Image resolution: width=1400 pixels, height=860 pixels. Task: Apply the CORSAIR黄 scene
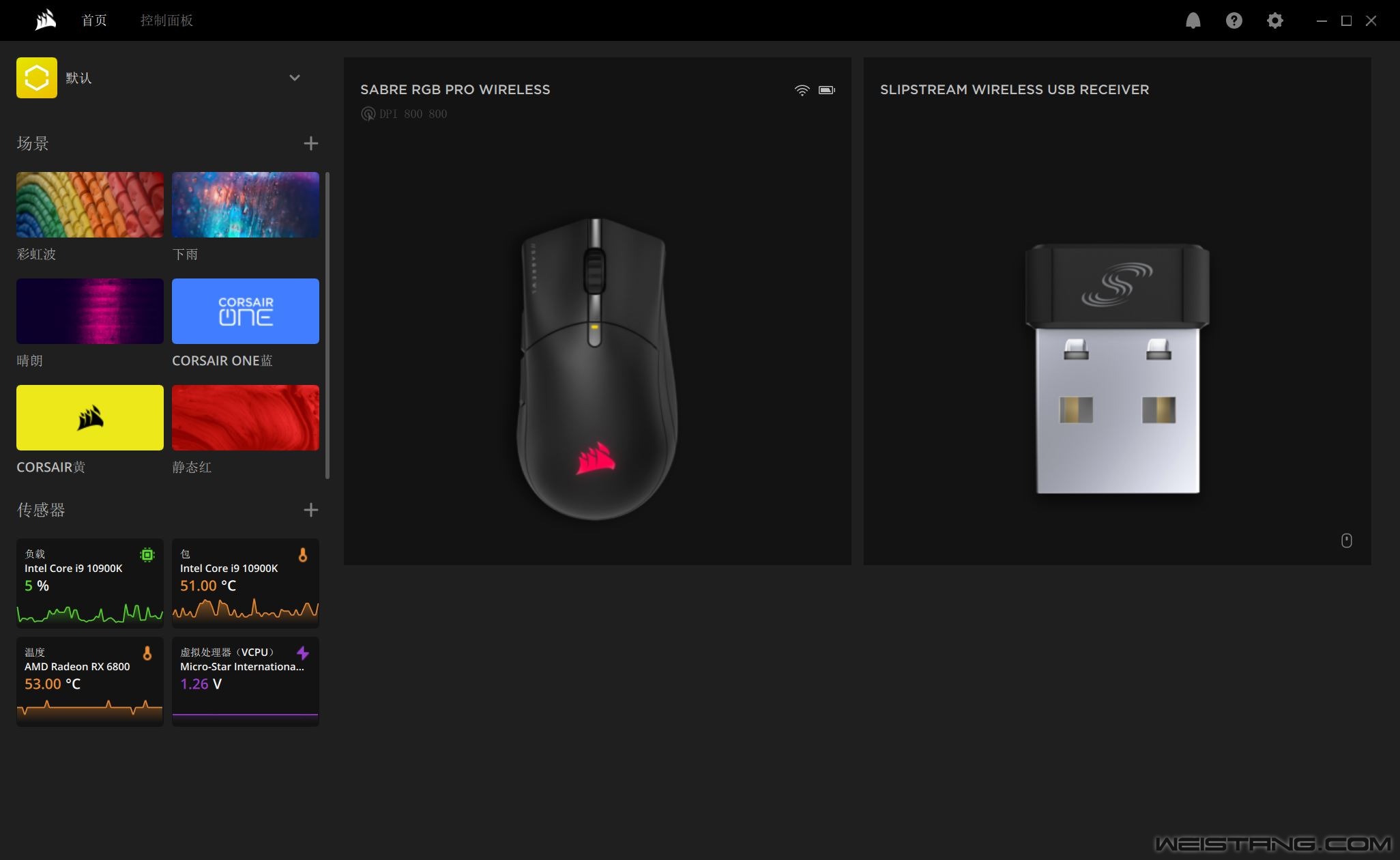[x=90, y=418]
